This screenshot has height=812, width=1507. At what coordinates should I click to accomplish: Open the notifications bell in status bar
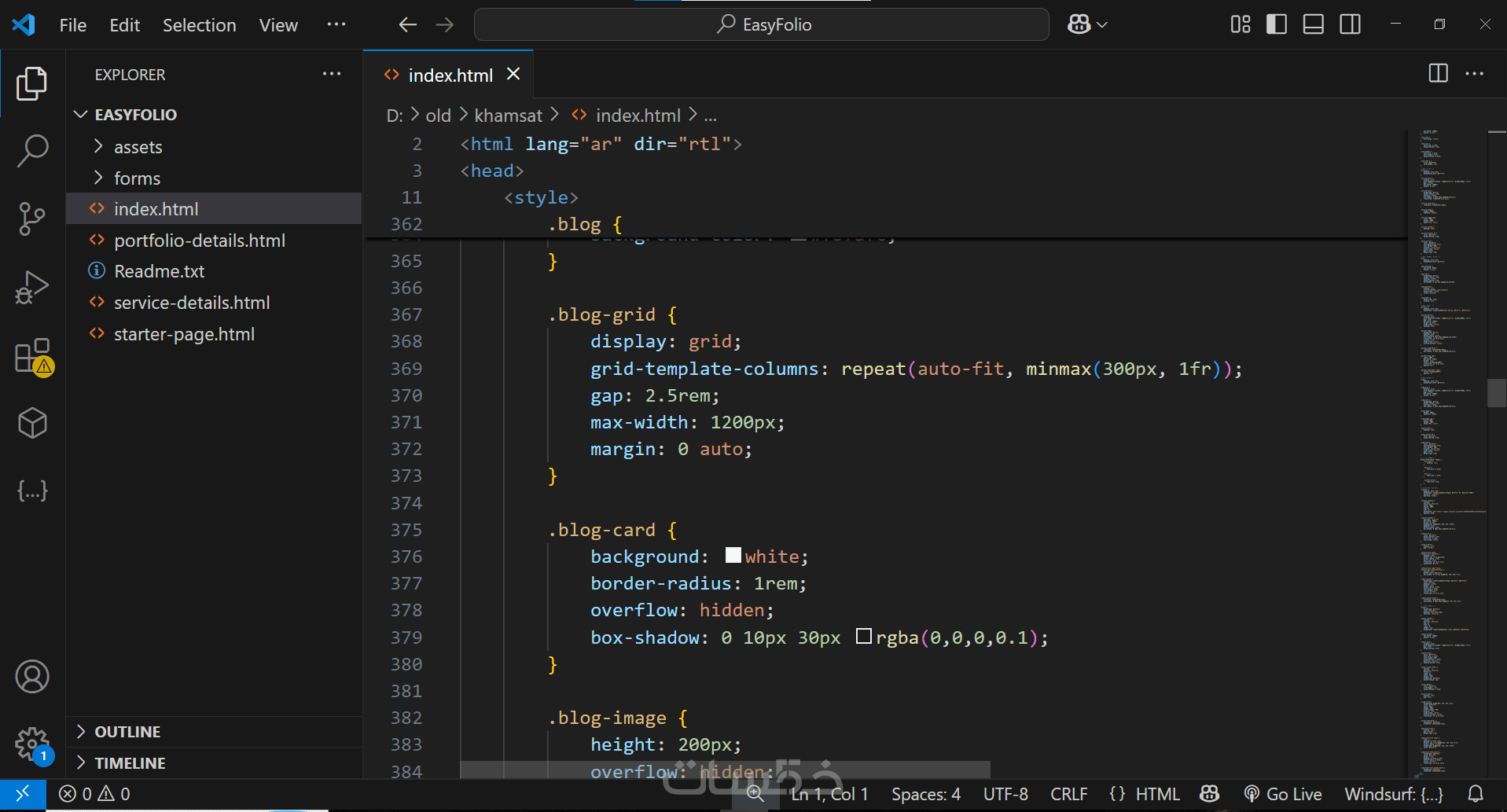tap(1476, 794)
